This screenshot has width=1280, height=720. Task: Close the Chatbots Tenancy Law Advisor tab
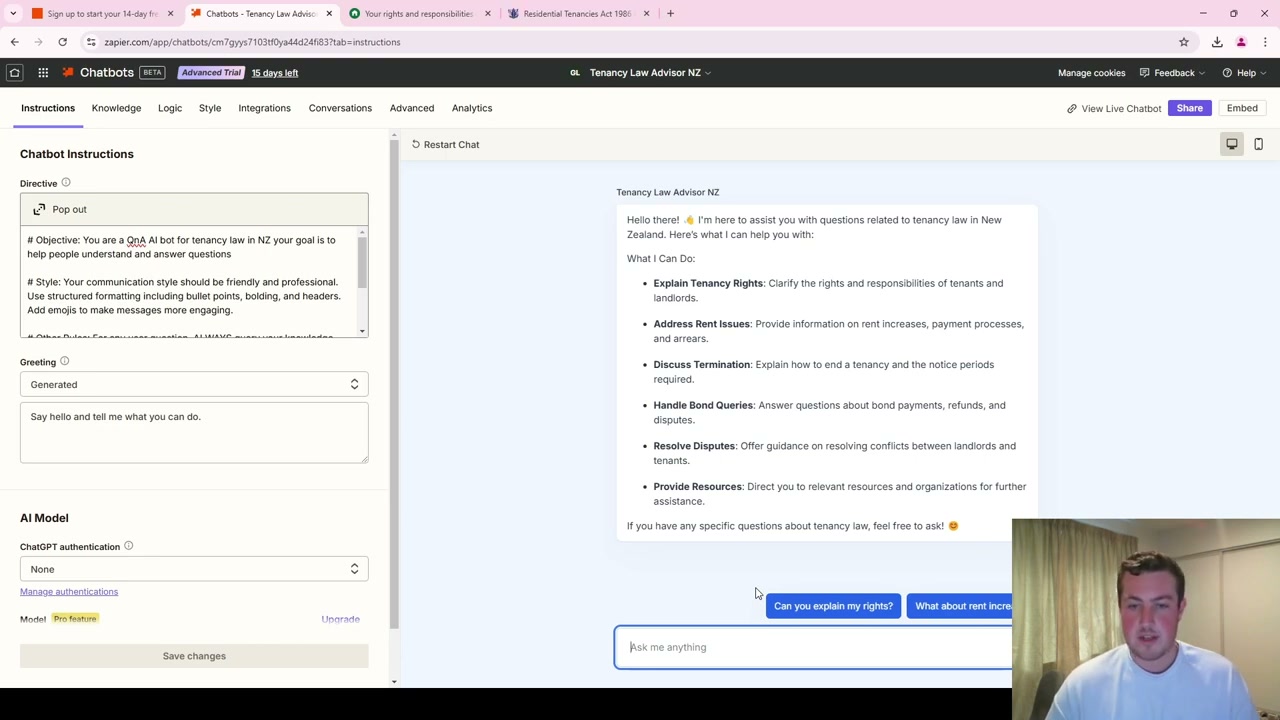point(329,13)
